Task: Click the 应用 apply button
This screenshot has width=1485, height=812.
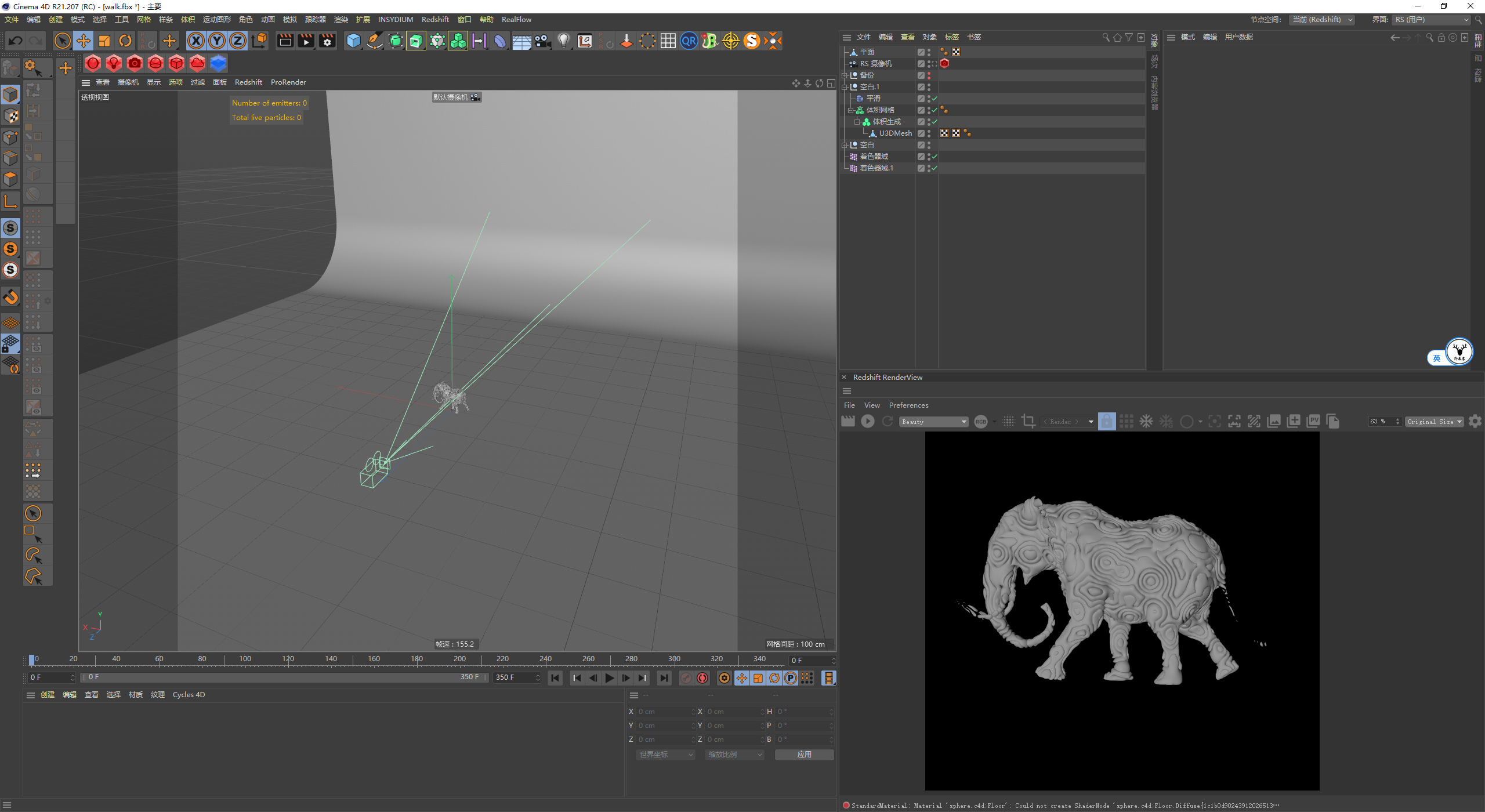Action: point(804,755)
